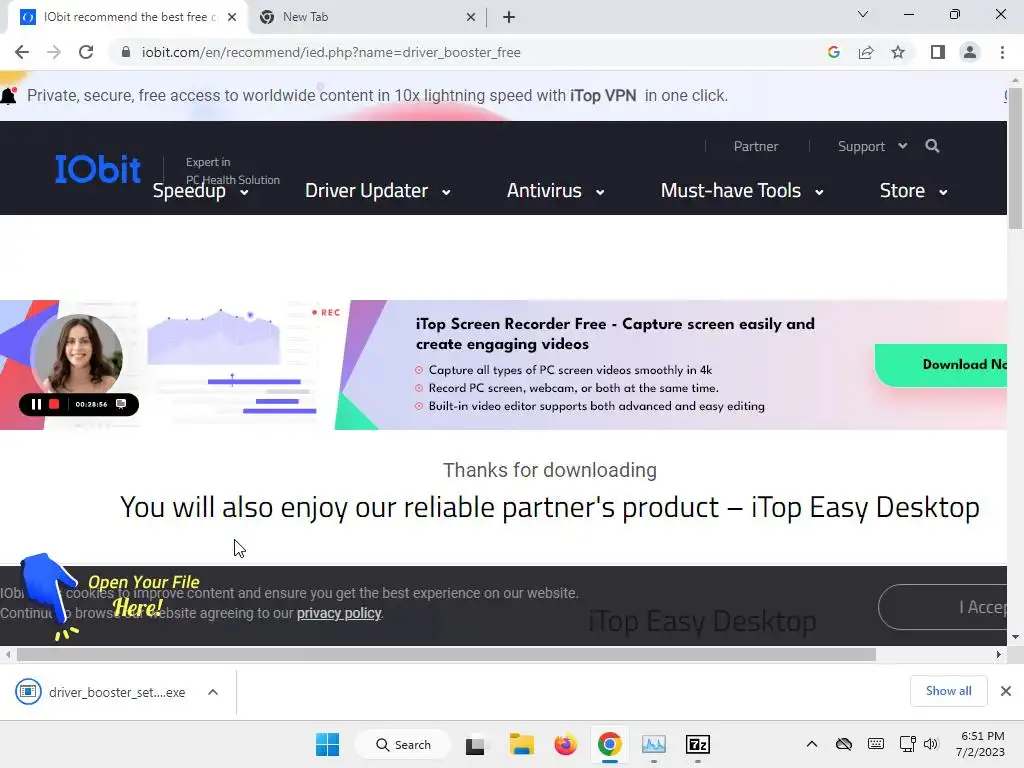Open a new tab with plus button

point(509,17)
